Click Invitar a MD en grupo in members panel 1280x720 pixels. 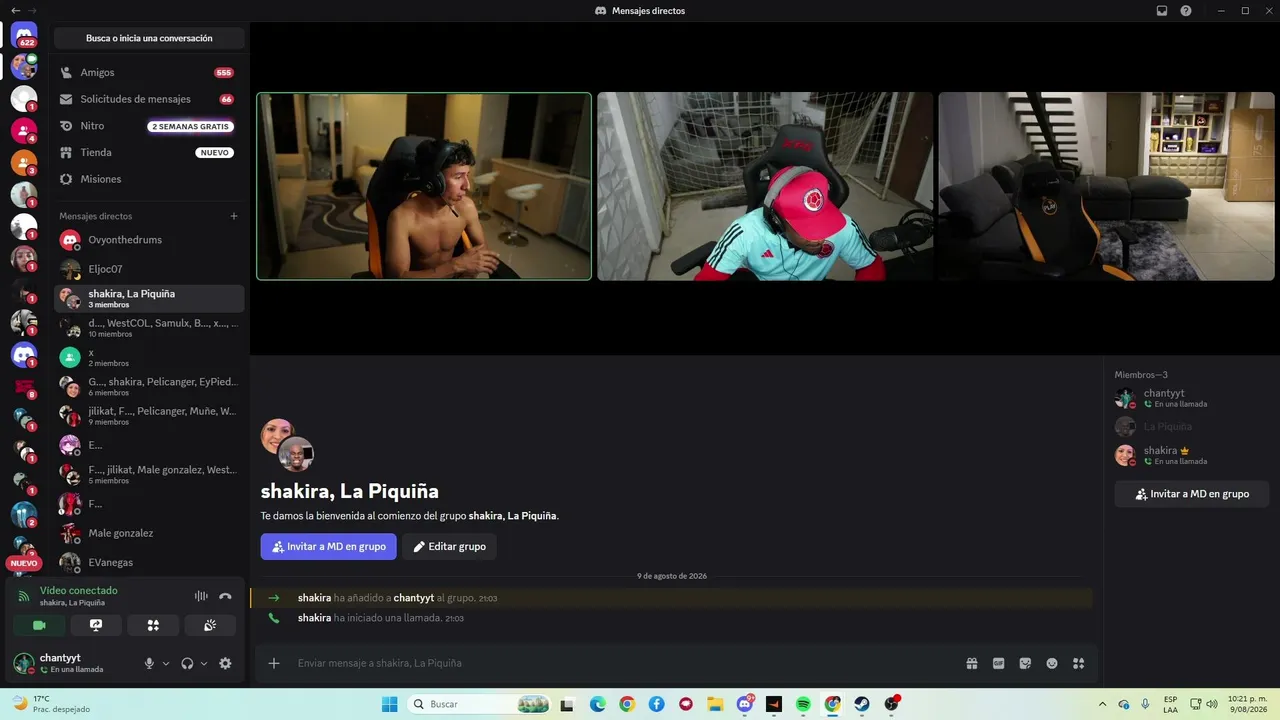1192,494
